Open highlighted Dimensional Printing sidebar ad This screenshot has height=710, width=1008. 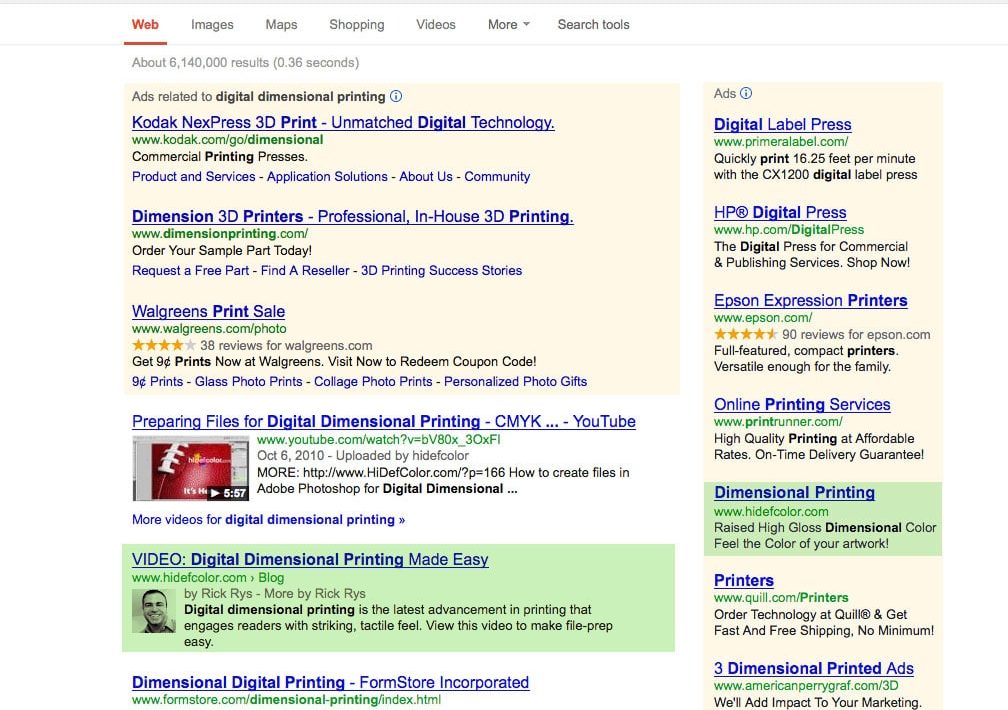pos(794,493)
